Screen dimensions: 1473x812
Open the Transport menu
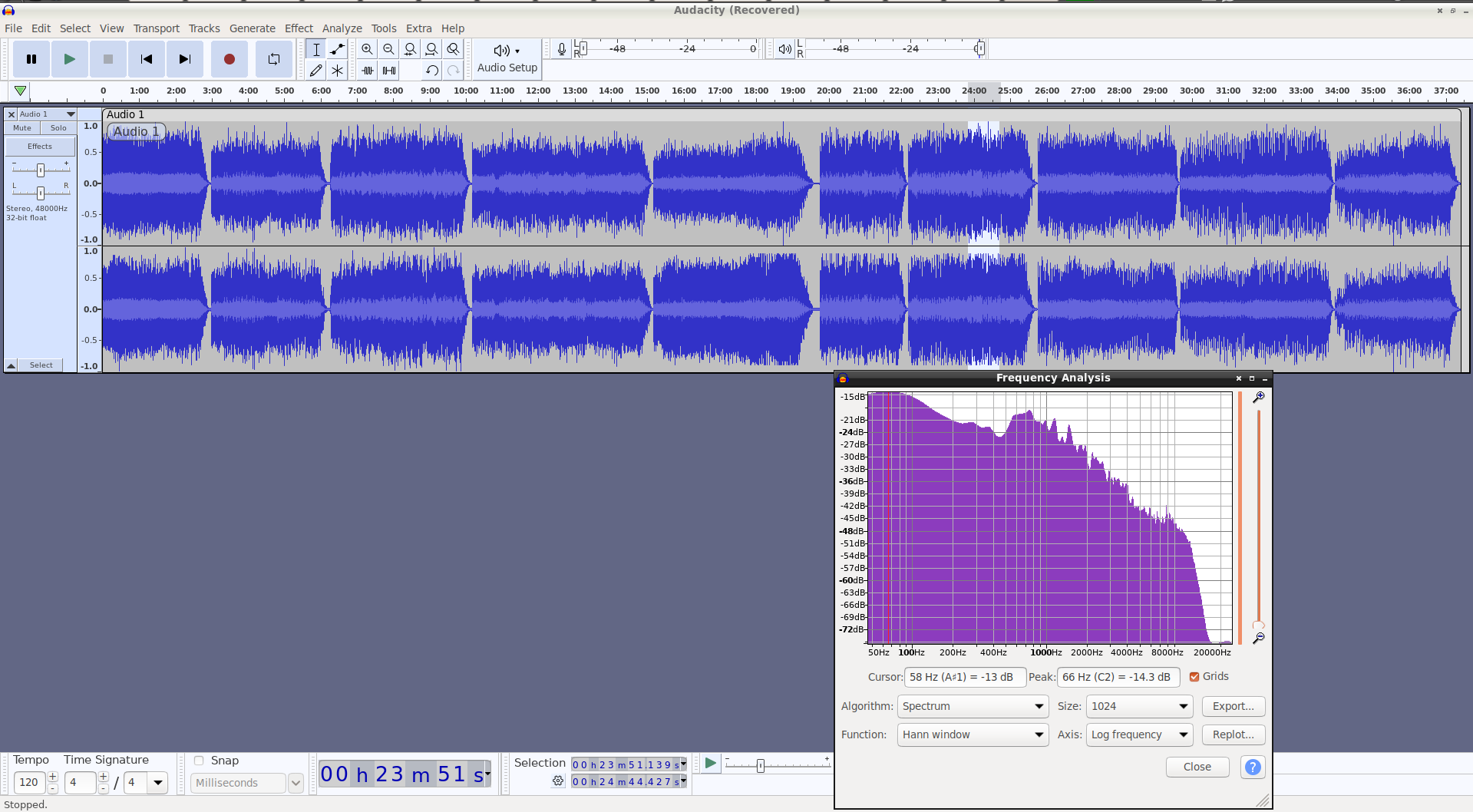157,28
